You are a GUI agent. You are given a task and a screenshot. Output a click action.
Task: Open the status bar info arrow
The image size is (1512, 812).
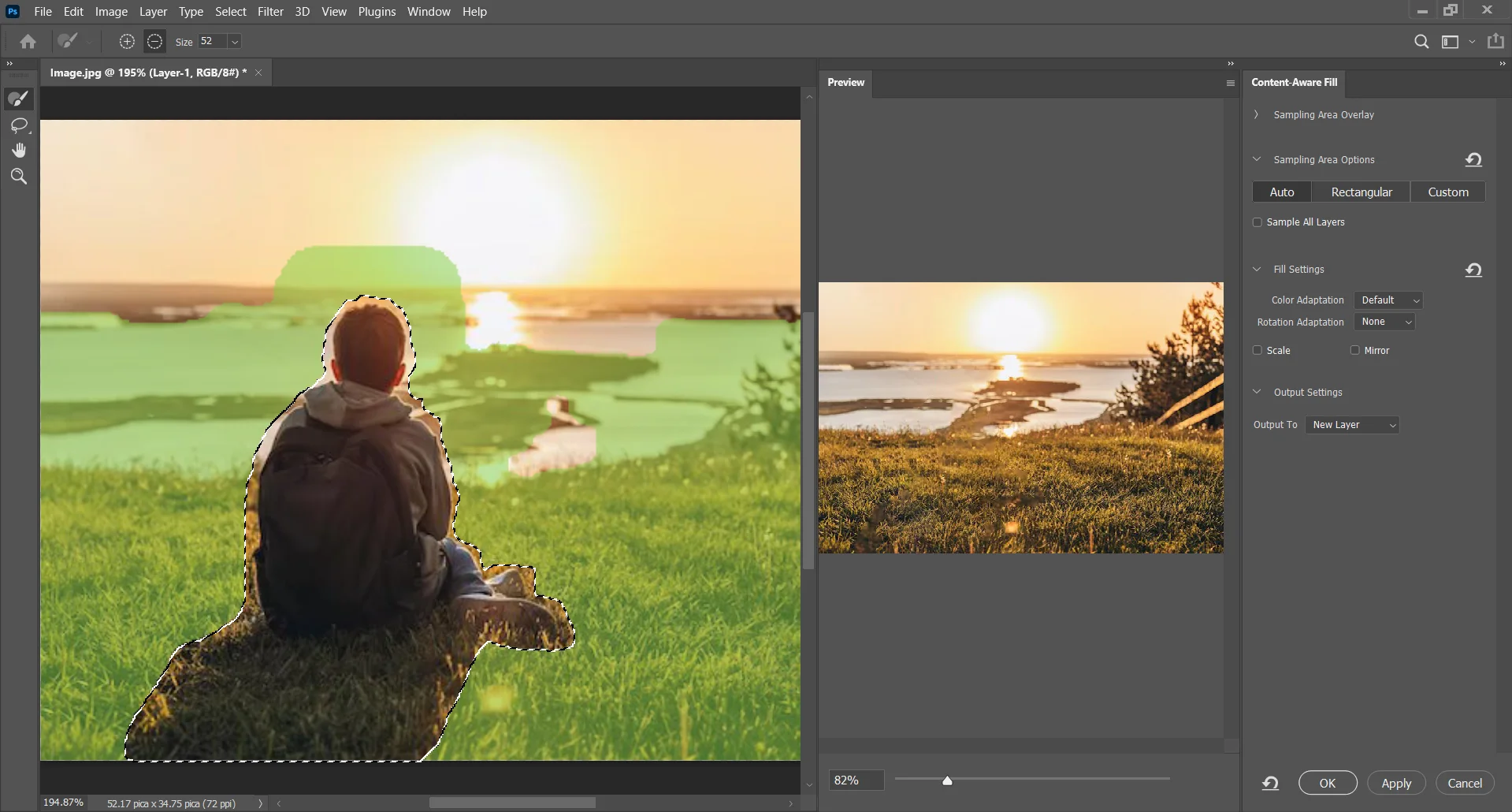(x=260, y=803)
